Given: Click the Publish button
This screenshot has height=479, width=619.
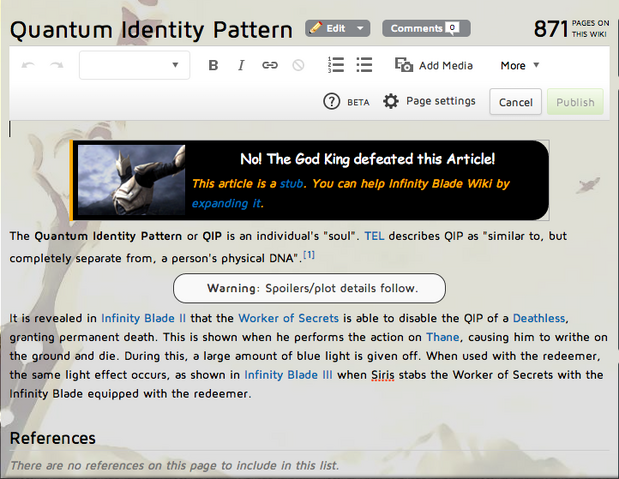Looking at the screenshot, I should pyautogui.click(x=575, y=102).
